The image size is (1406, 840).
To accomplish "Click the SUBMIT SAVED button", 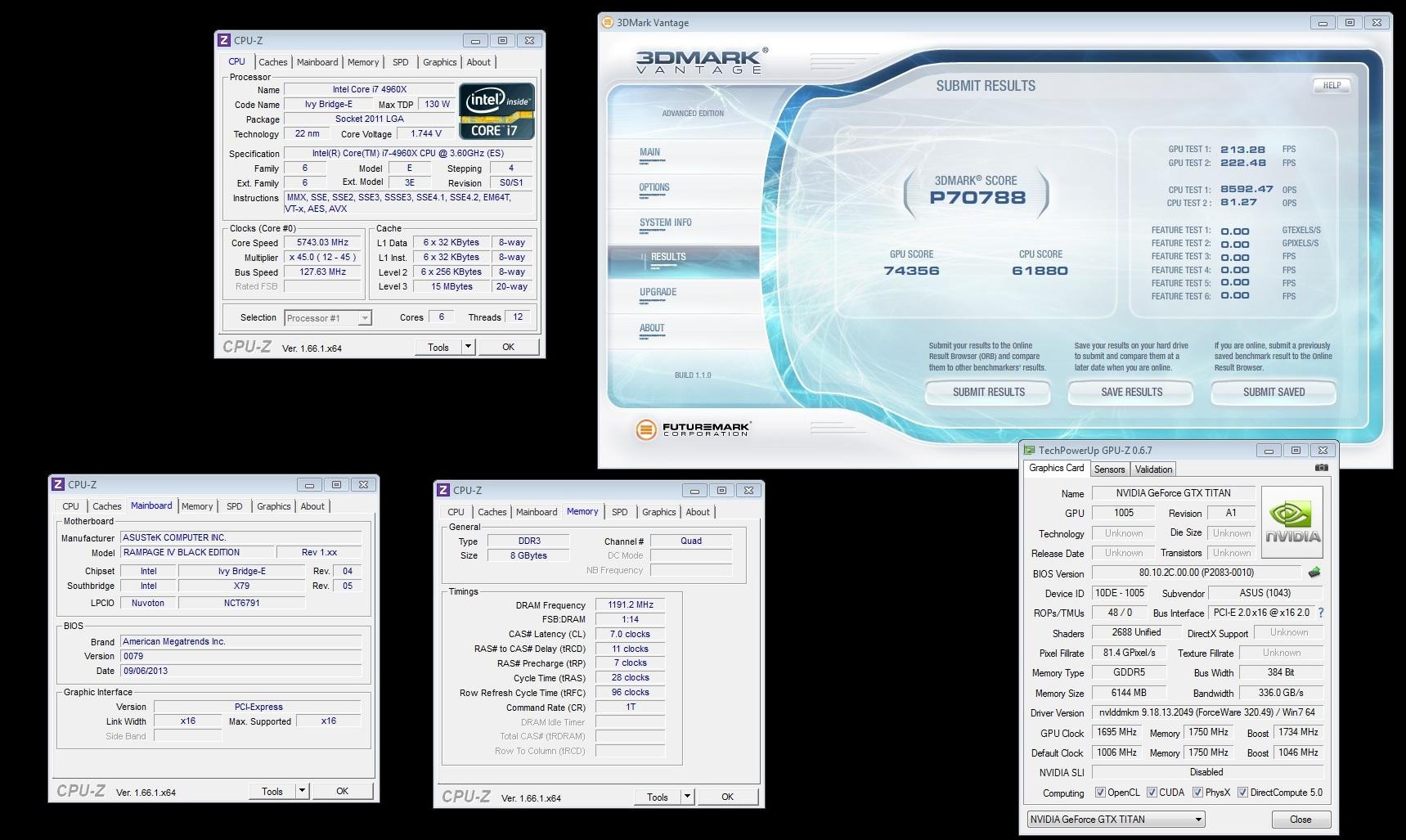I will (1273, 392).
